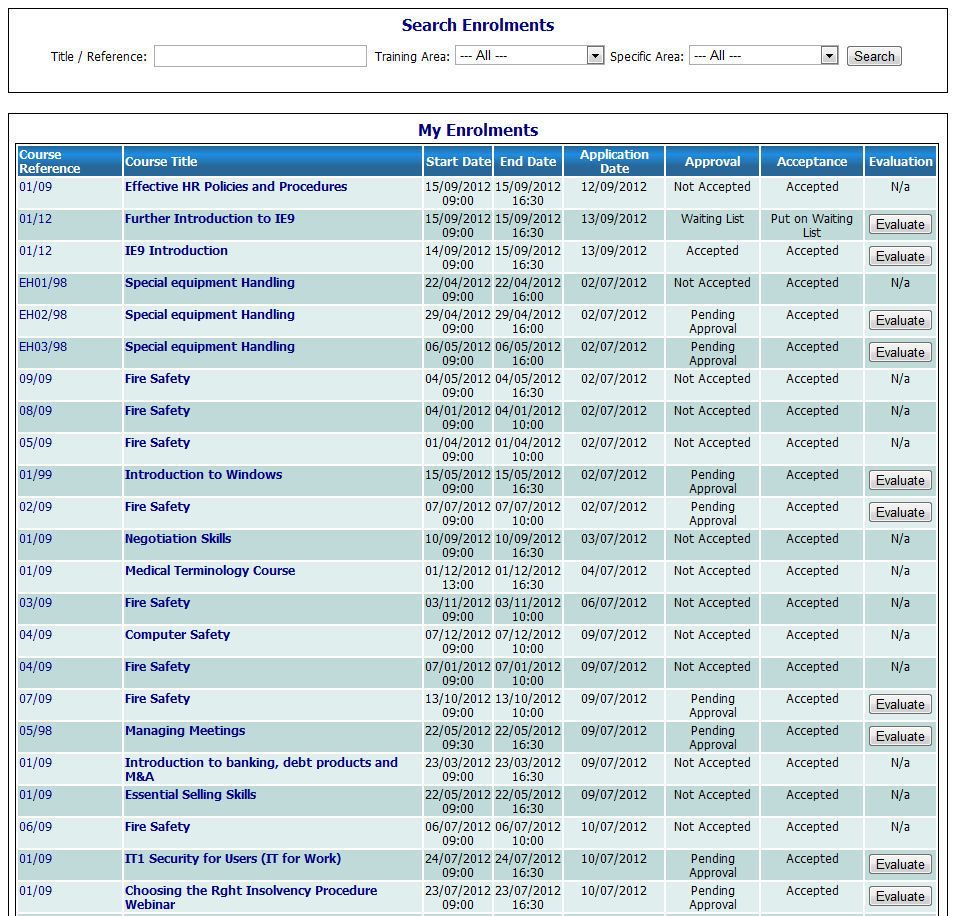Image resolution: width=953 pixels, height=916 pixels.
Task: Click course reference EH02/98
Action: point(43,315)
